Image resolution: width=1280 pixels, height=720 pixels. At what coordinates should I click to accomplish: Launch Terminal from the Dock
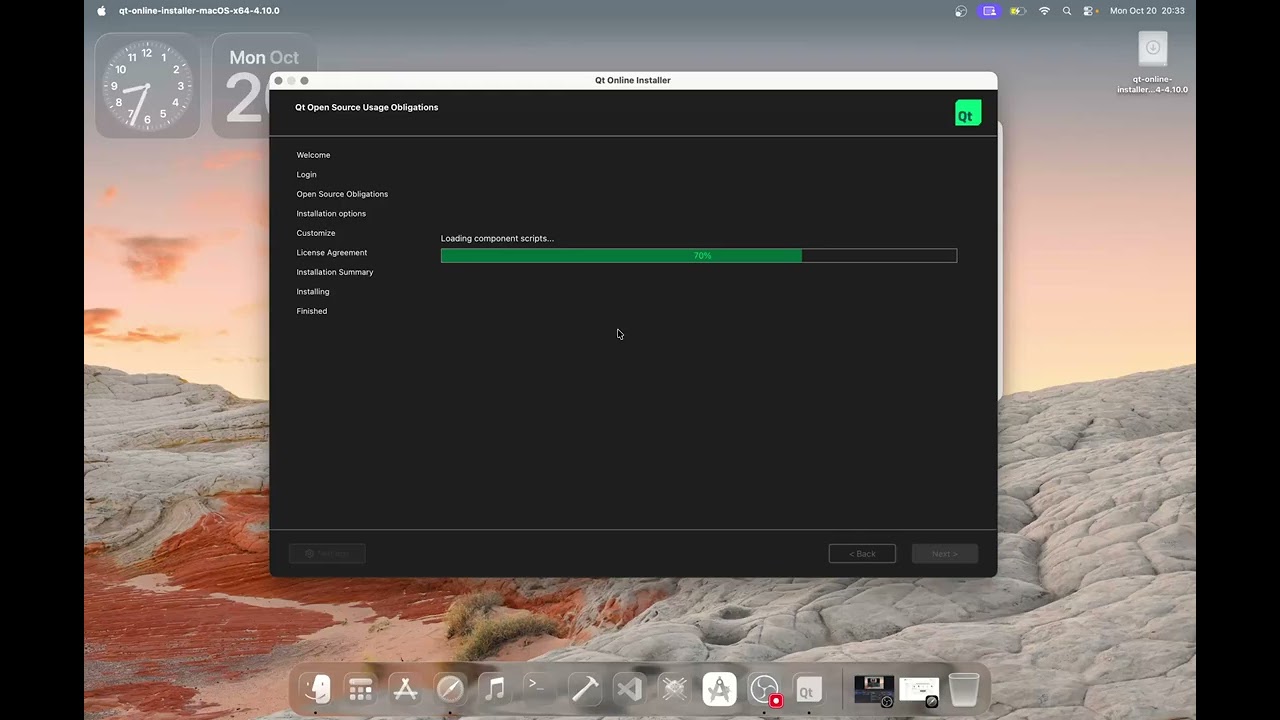(539, 689)
